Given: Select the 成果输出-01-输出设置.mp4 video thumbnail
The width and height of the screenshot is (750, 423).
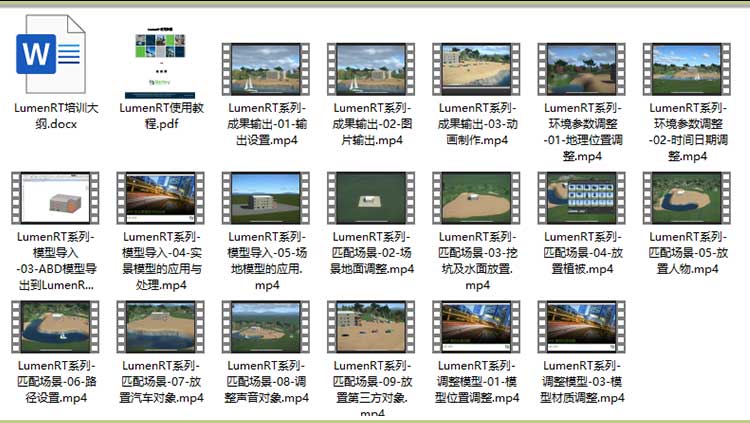Looking at the screenshot, I should [265, 69].
